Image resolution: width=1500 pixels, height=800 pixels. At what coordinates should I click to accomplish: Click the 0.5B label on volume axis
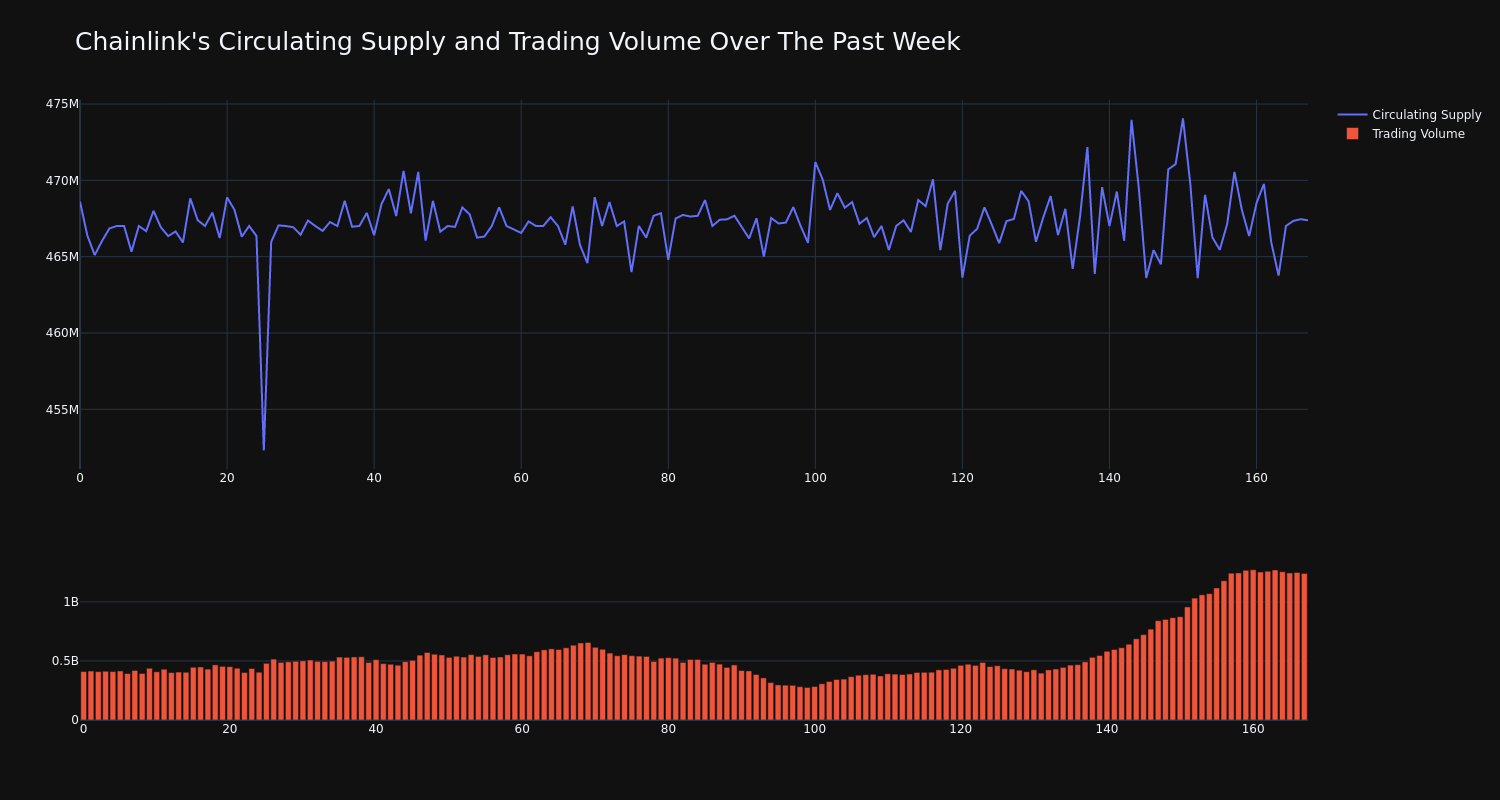[x=65, y=661]
